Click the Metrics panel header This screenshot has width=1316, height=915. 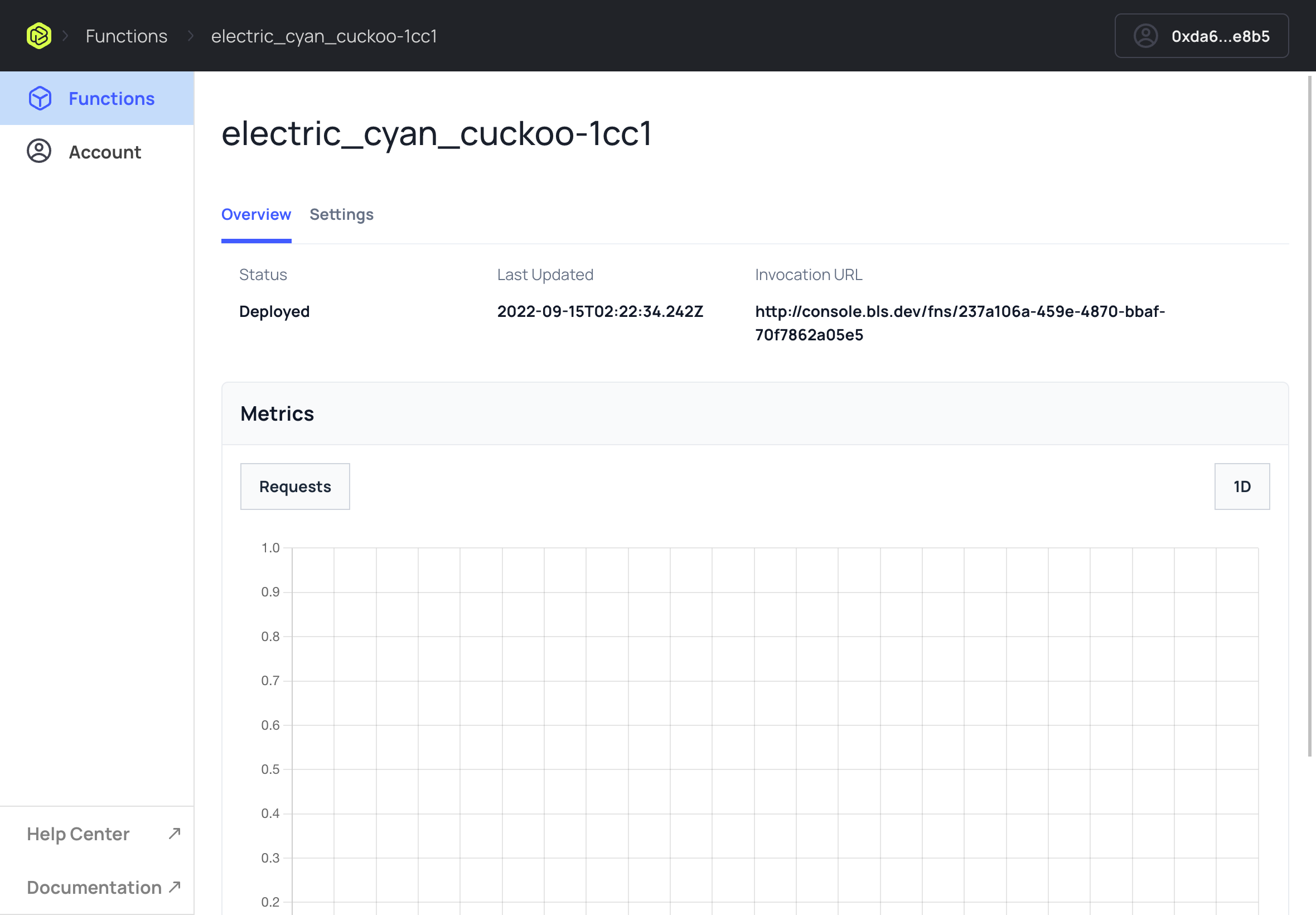(277, 413)
